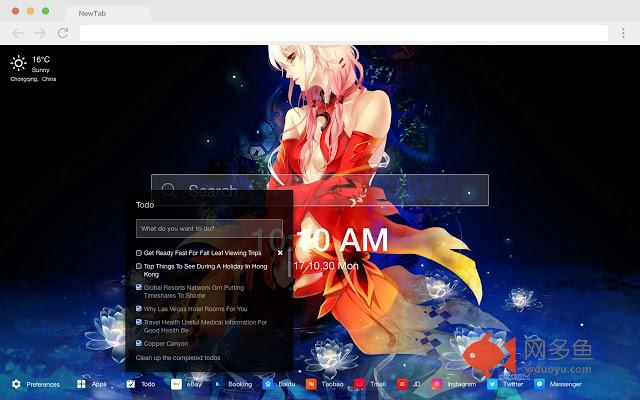Check 'Top Things To See' Hong Kong todo
Screen dimensions: 640x400
[x=139, y=266]
